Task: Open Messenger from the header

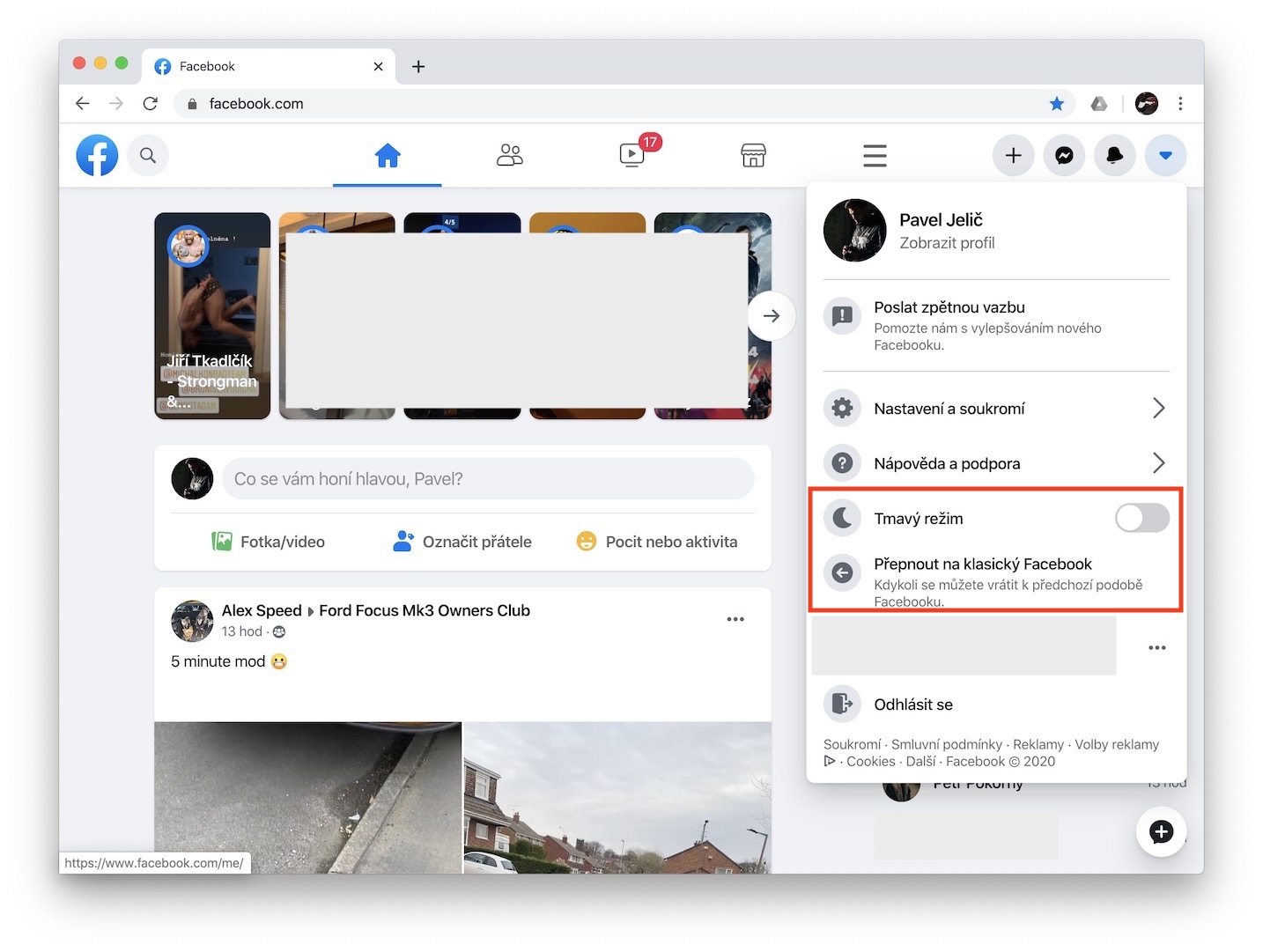Action: coord(1064,156)
